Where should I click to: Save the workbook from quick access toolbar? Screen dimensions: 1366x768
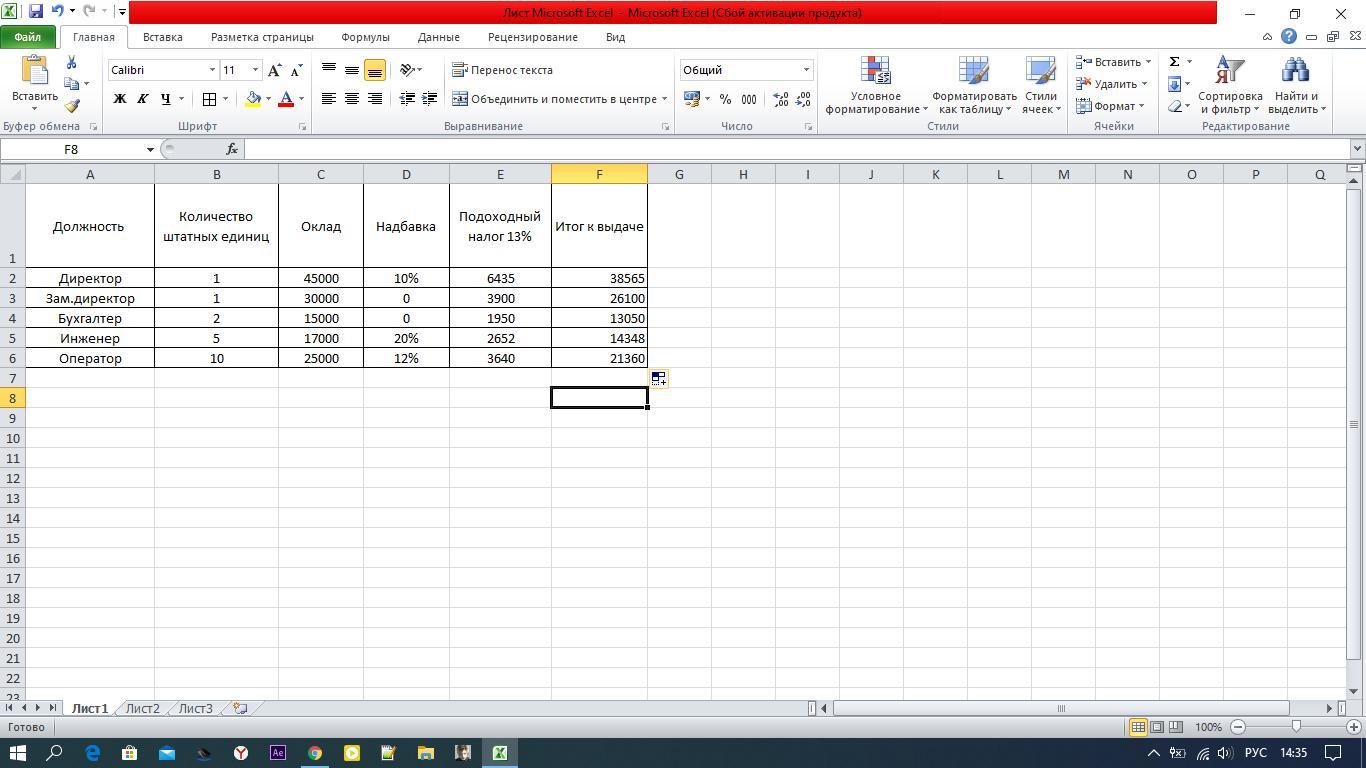tap(36, 12)
